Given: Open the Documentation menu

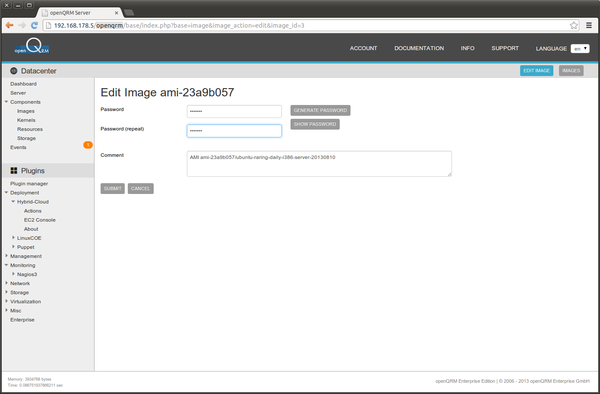Looking at the screenshot, I should coord(419,48).
